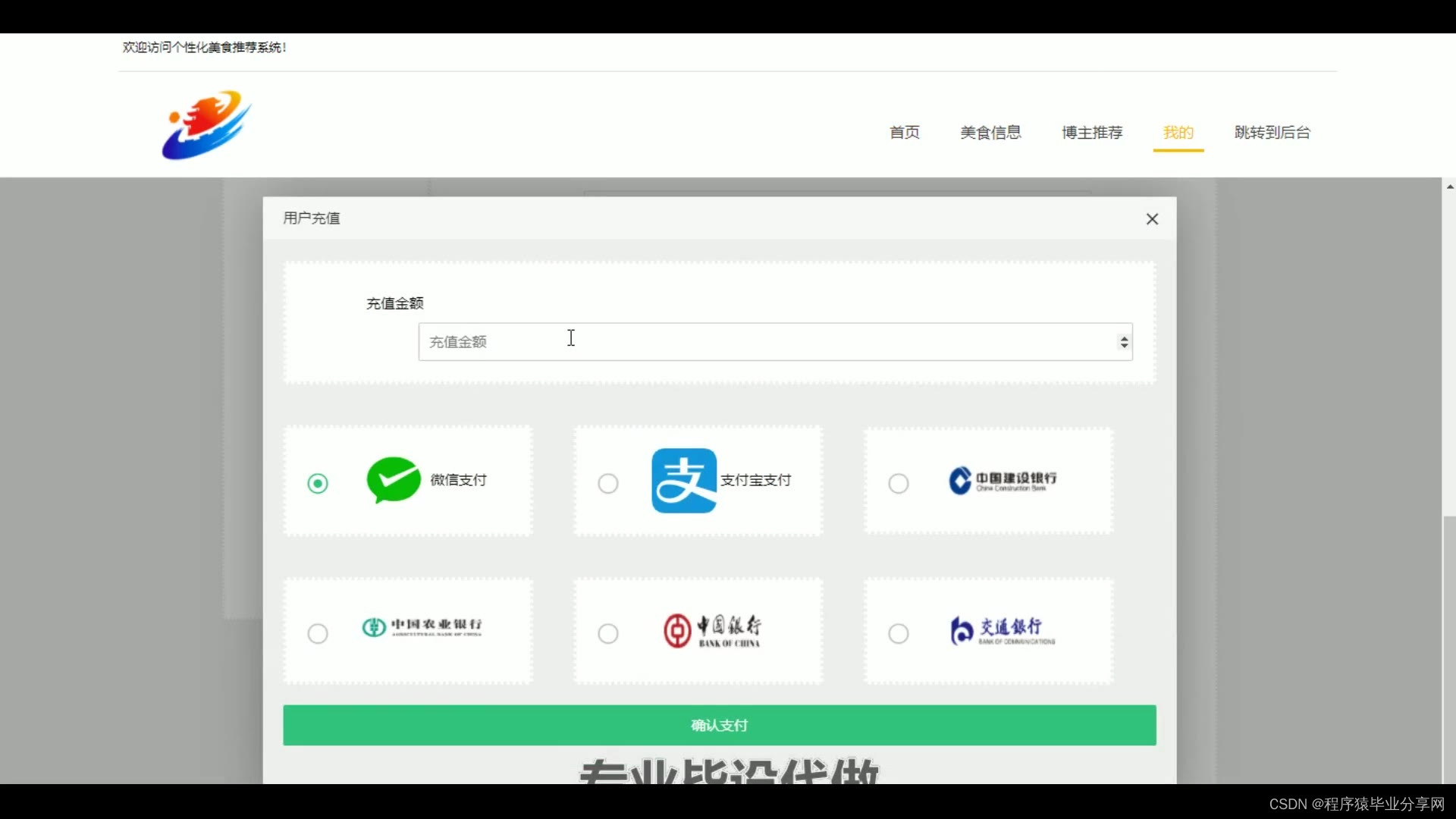The width and height of the screenshot is (1456, 819).
Task: Click the Bank of Communications logo
Action: pyautogui.click(x=1002, y=631)
